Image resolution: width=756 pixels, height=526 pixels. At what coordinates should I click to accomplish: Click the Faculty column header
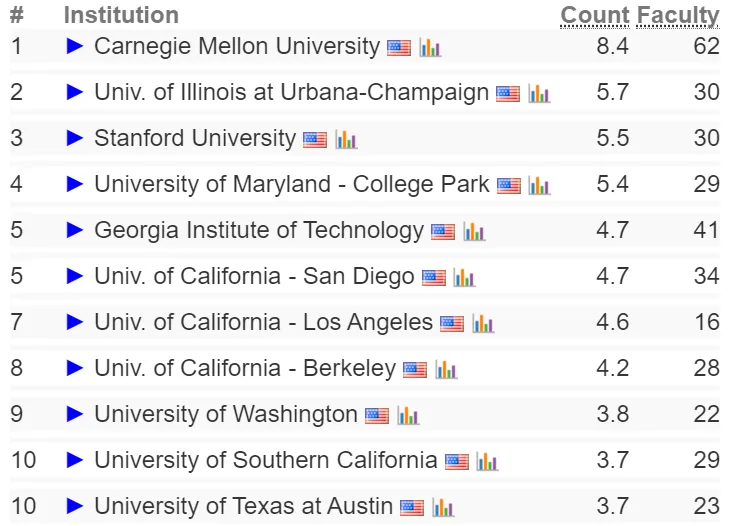click(x=678, y=16)
